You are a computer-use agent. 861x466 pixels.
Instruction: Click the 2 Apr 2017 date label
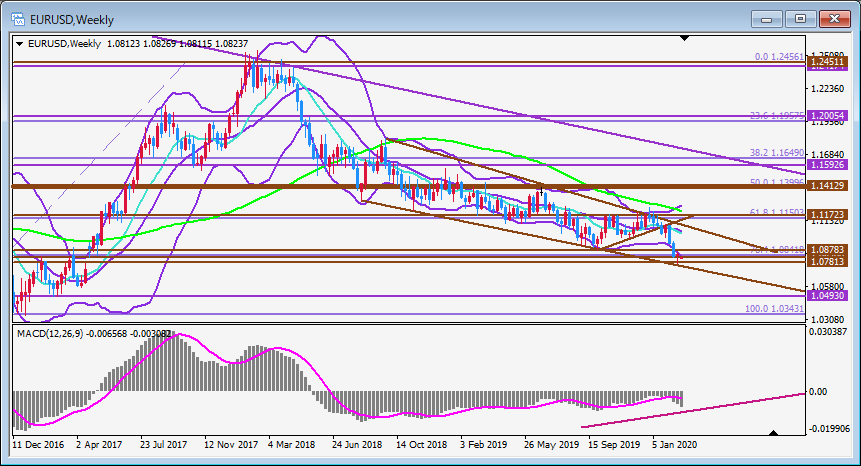point(99,445)
